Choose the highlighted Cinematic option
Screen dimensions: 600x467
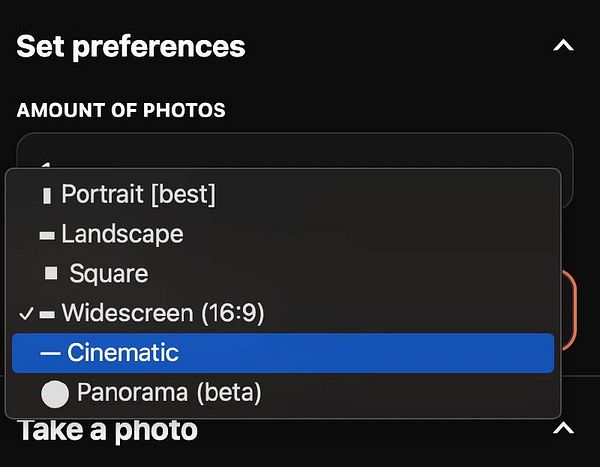click(x=123, y=353)
